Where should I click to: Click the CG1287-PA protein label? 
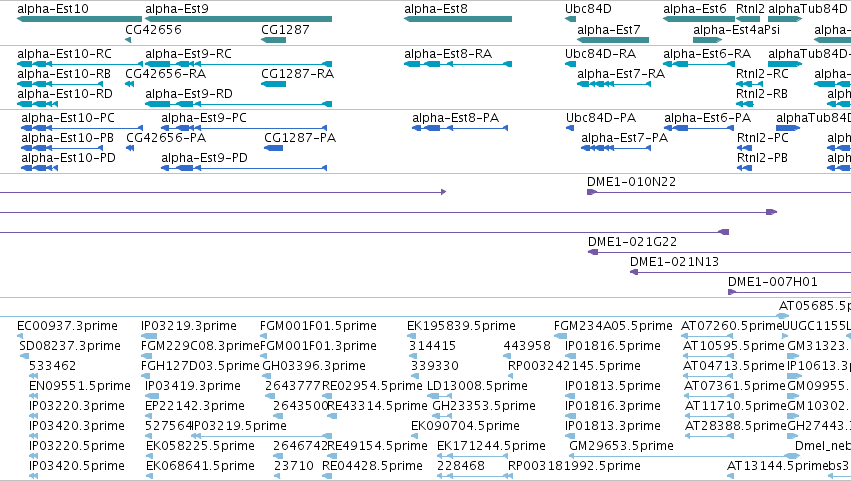click(300, 137)
